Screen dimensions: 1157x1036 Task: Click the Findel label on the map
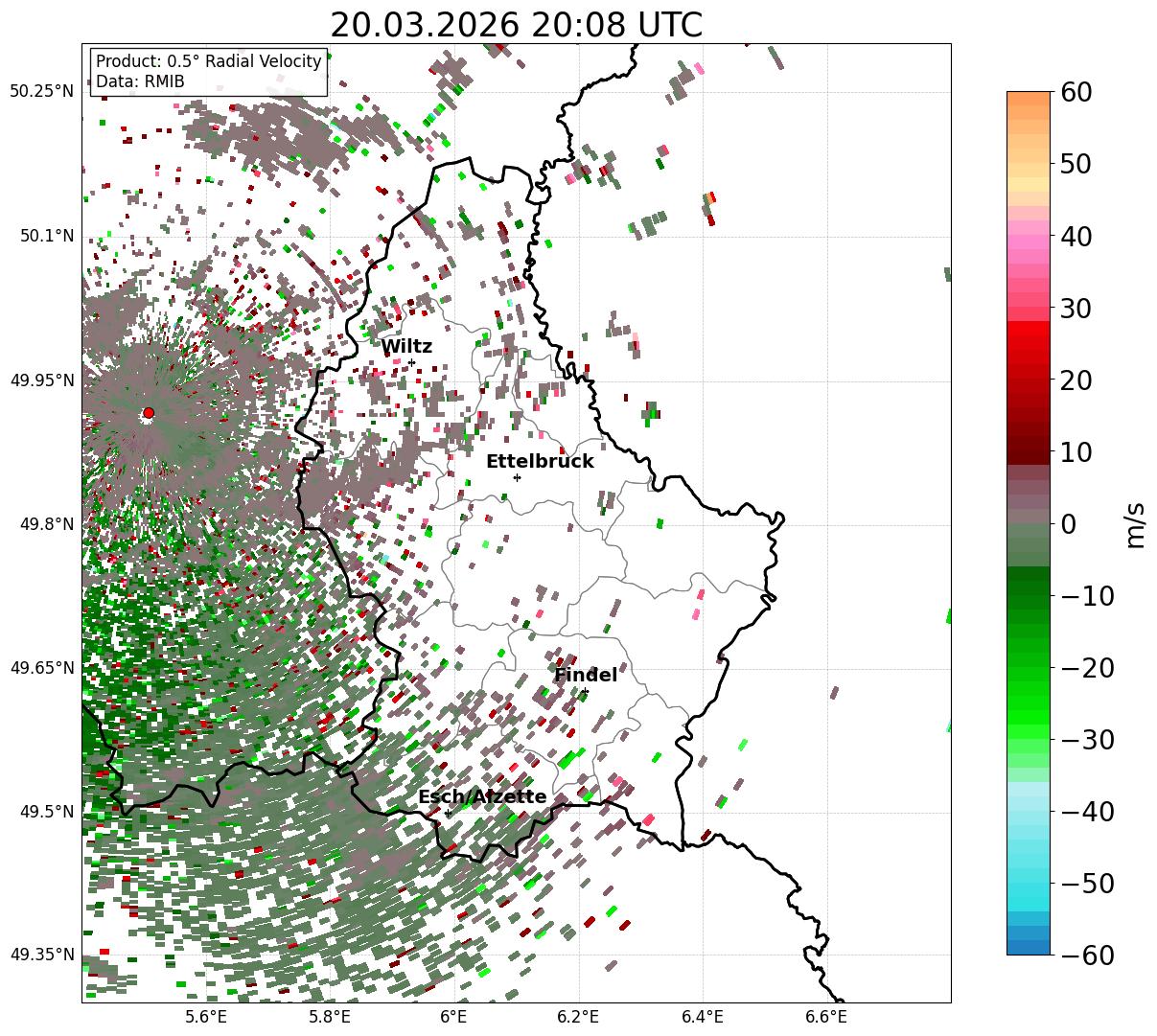tap(586, 676)
